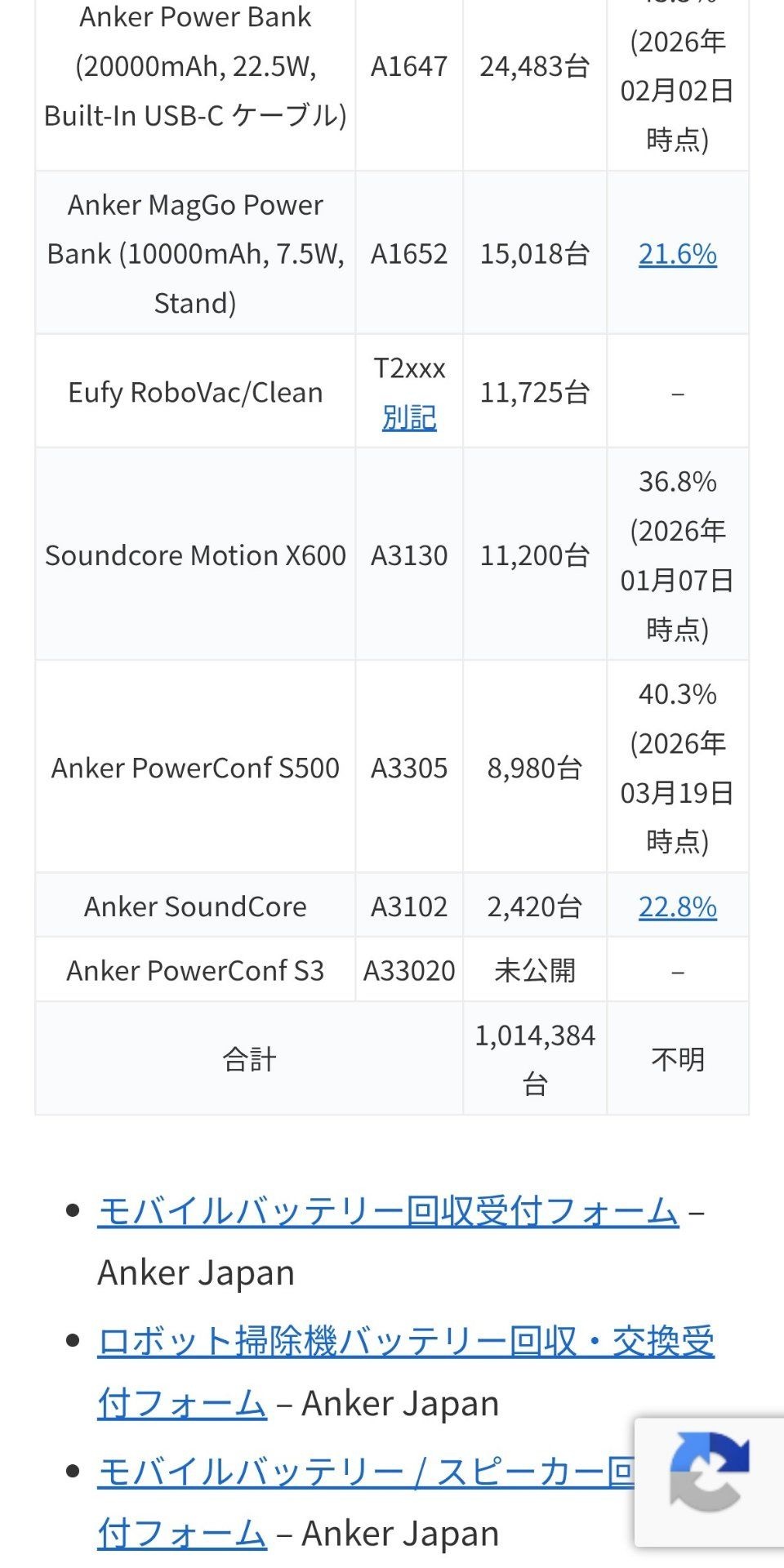This screenshot has width=784, height=1568.
Task: Click the 1,014,384台 total count cell
Action: (x=535, y=1058)
